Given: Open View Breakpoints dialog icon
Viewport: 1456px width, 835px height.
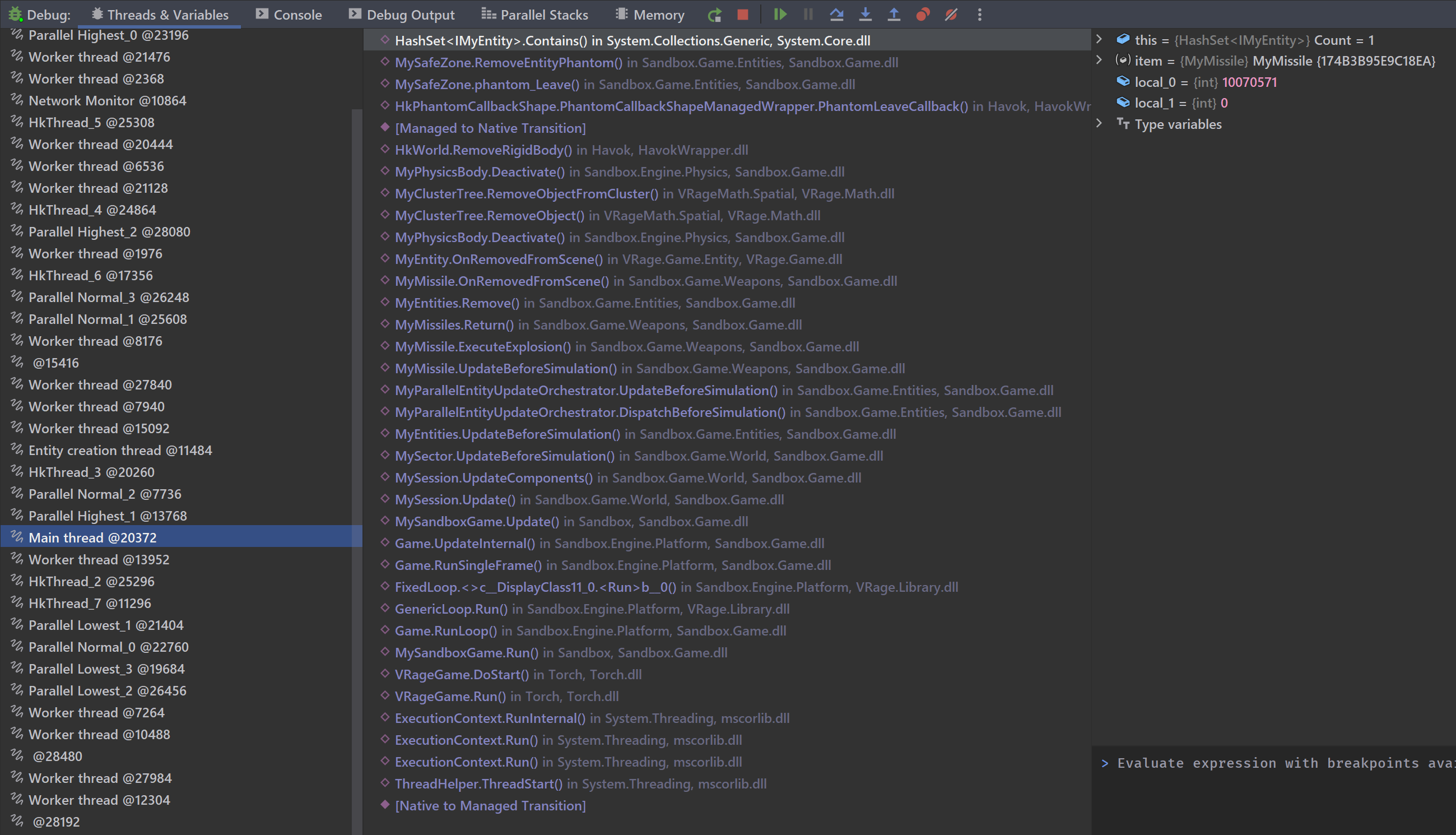Looking at the screenshot, I should pos(922,15).
